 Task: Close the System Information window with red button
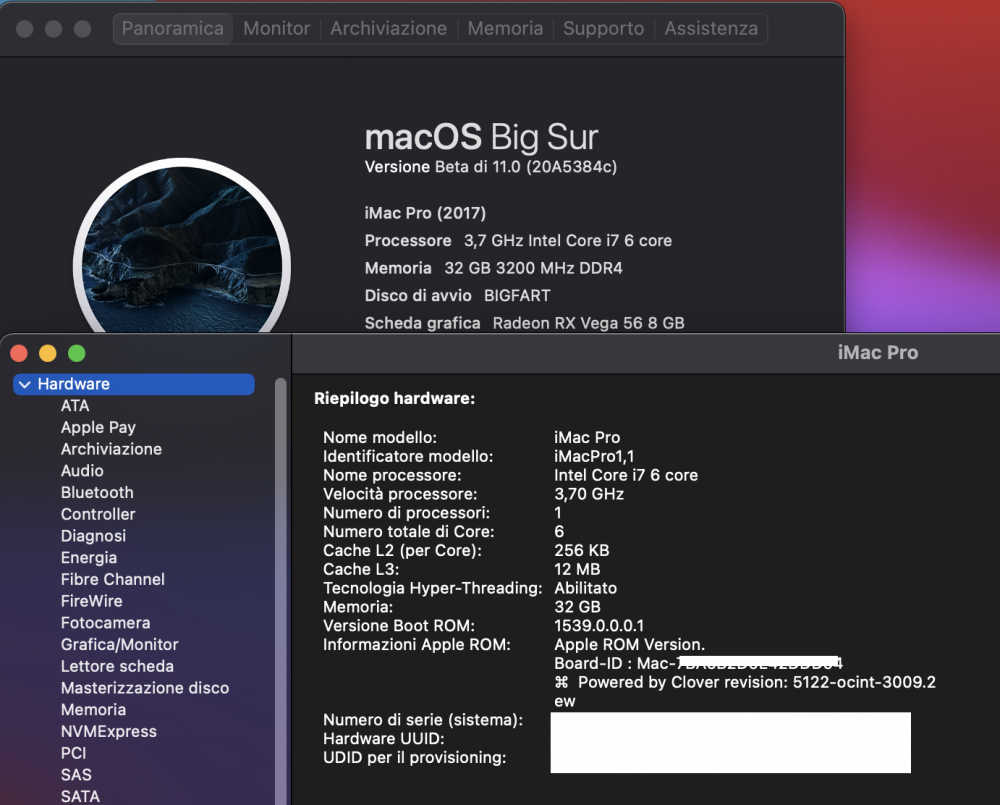coord(19,353)
